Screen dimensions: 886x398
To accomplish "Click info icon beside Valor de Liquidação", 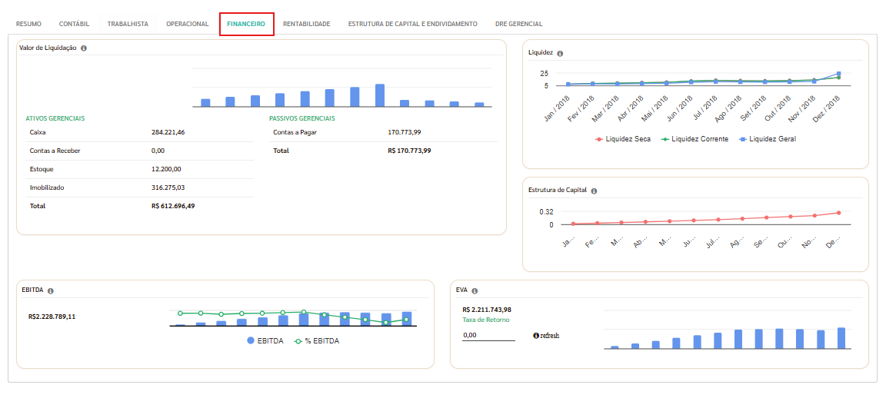I will coord(84,48).
